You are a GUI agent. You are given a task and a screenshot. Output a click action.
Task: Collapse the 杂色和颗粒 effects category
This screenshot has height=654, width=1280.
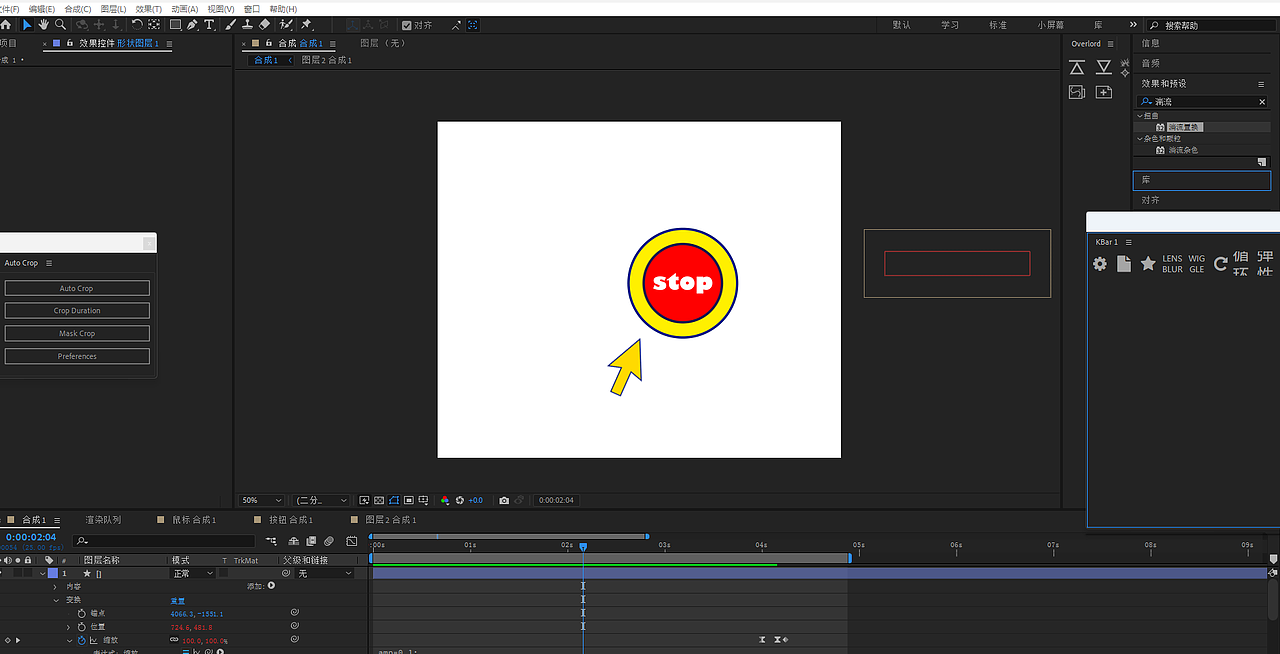1139,138
